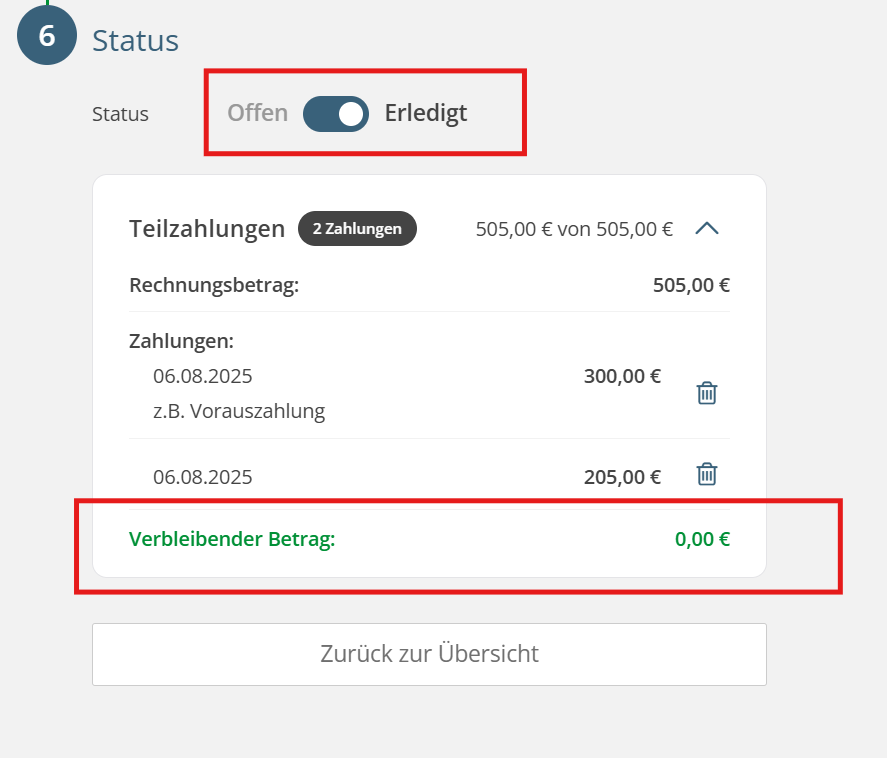Toggle the Offen/Erledigt status switch
The image size is (887, 758).
tap(336, 114)
